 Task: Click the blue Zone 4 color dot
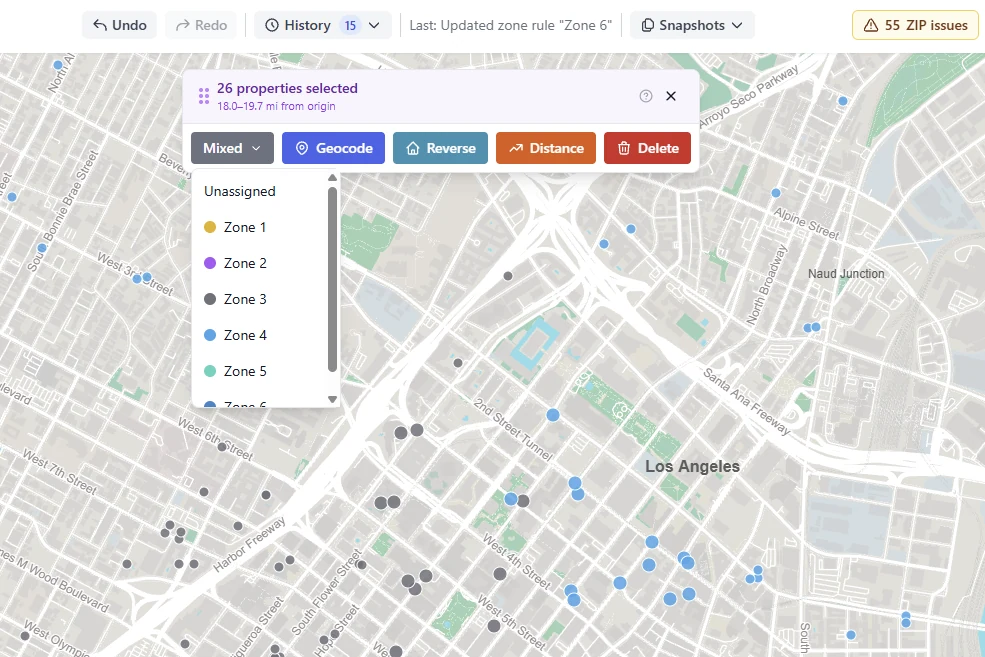210,335
